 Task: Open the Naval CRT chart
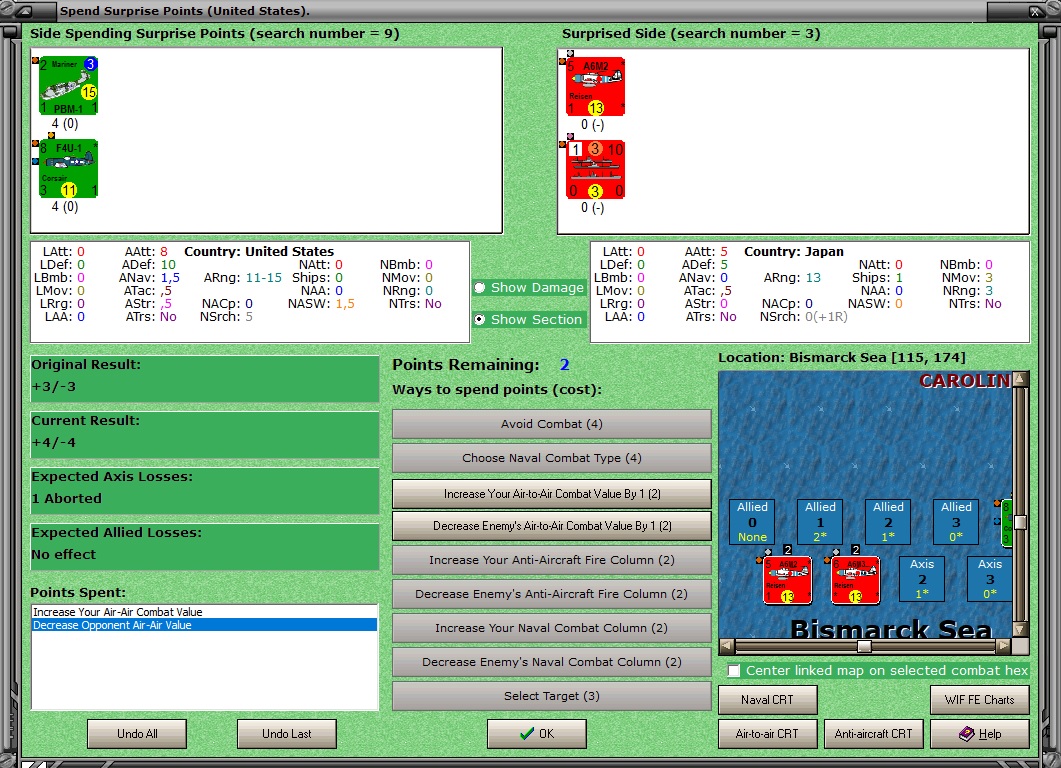[767, 700]
